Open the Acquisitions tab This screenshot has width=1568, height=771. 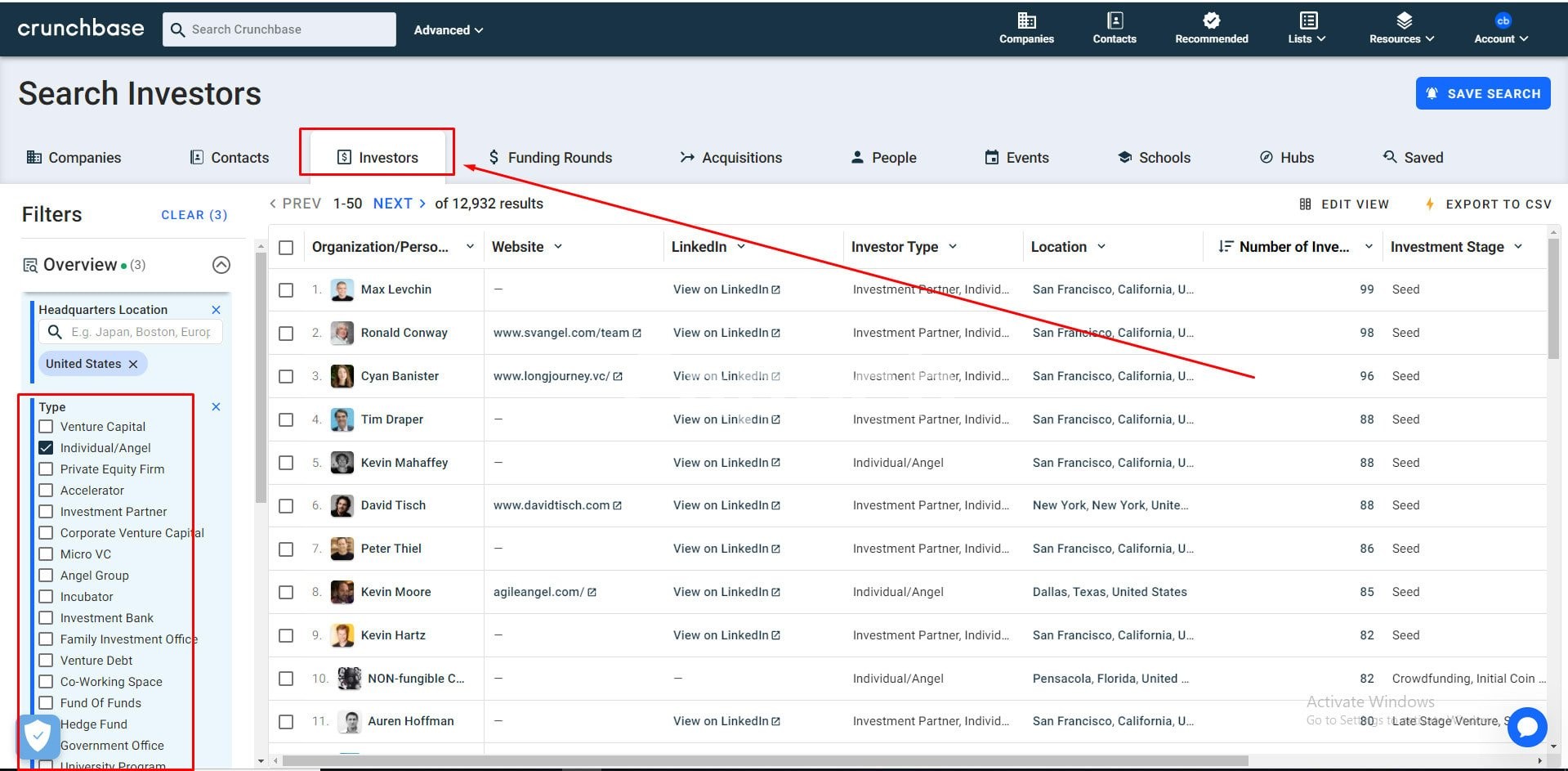coord(731,158)
